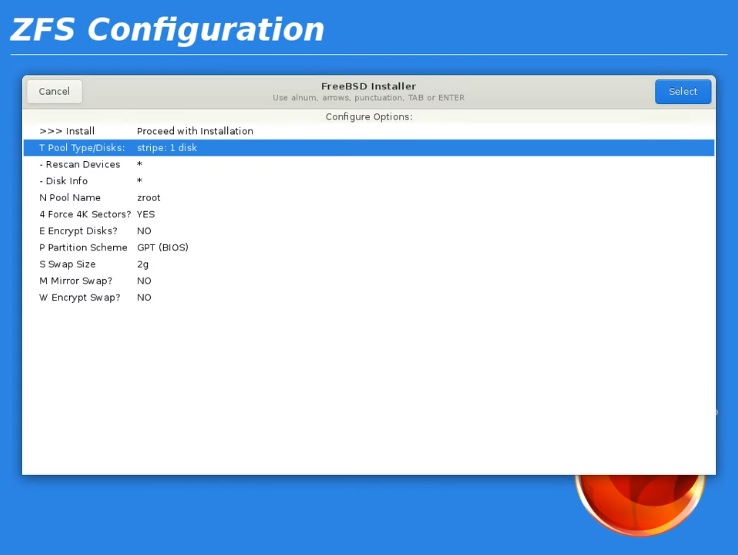Choose Pool Type/Disks row
This screenshot has width=738, height=555.
(x=82, y=148)
